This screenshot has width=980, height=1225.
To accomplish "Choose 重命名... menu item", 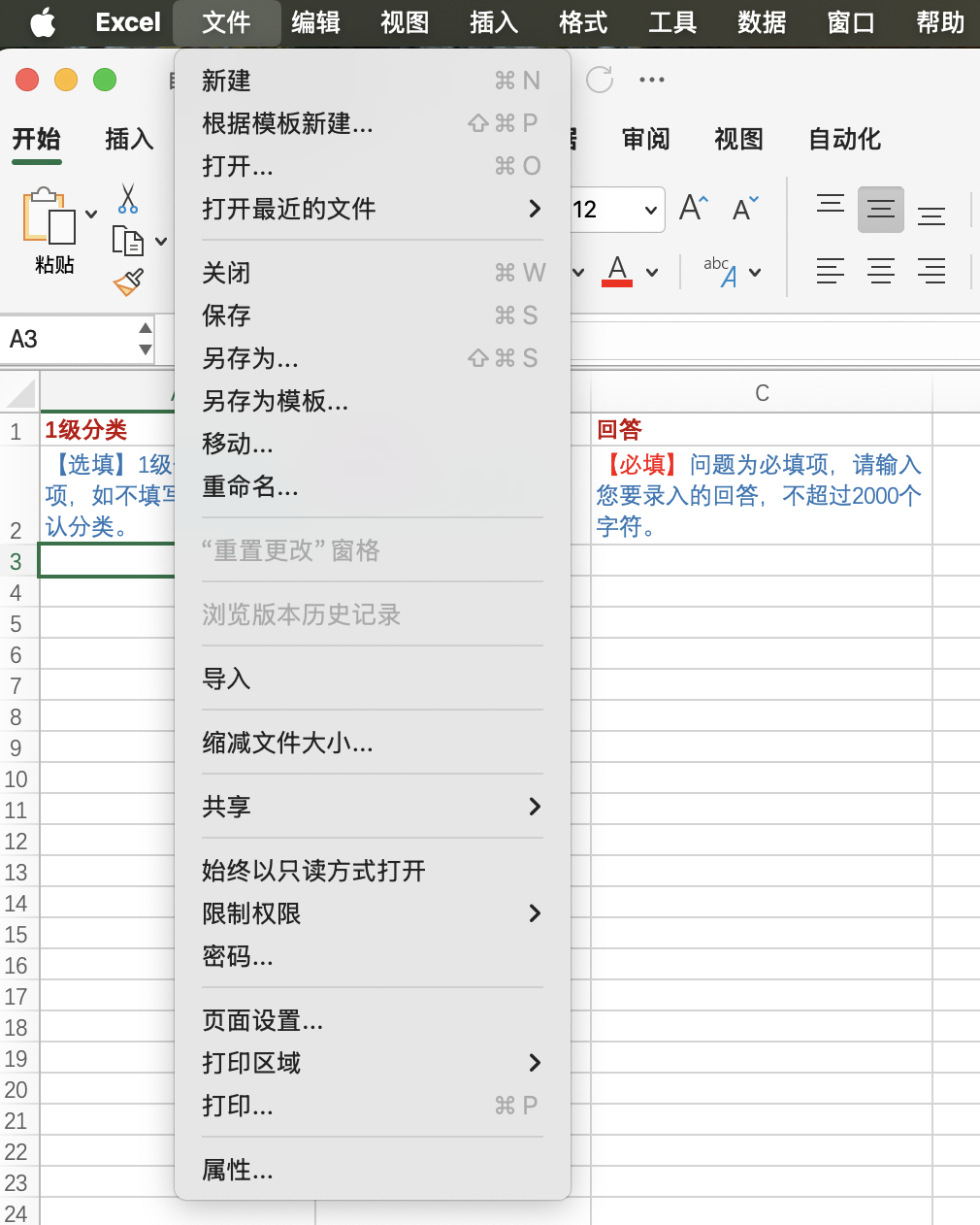I will (x=373, y=486).
